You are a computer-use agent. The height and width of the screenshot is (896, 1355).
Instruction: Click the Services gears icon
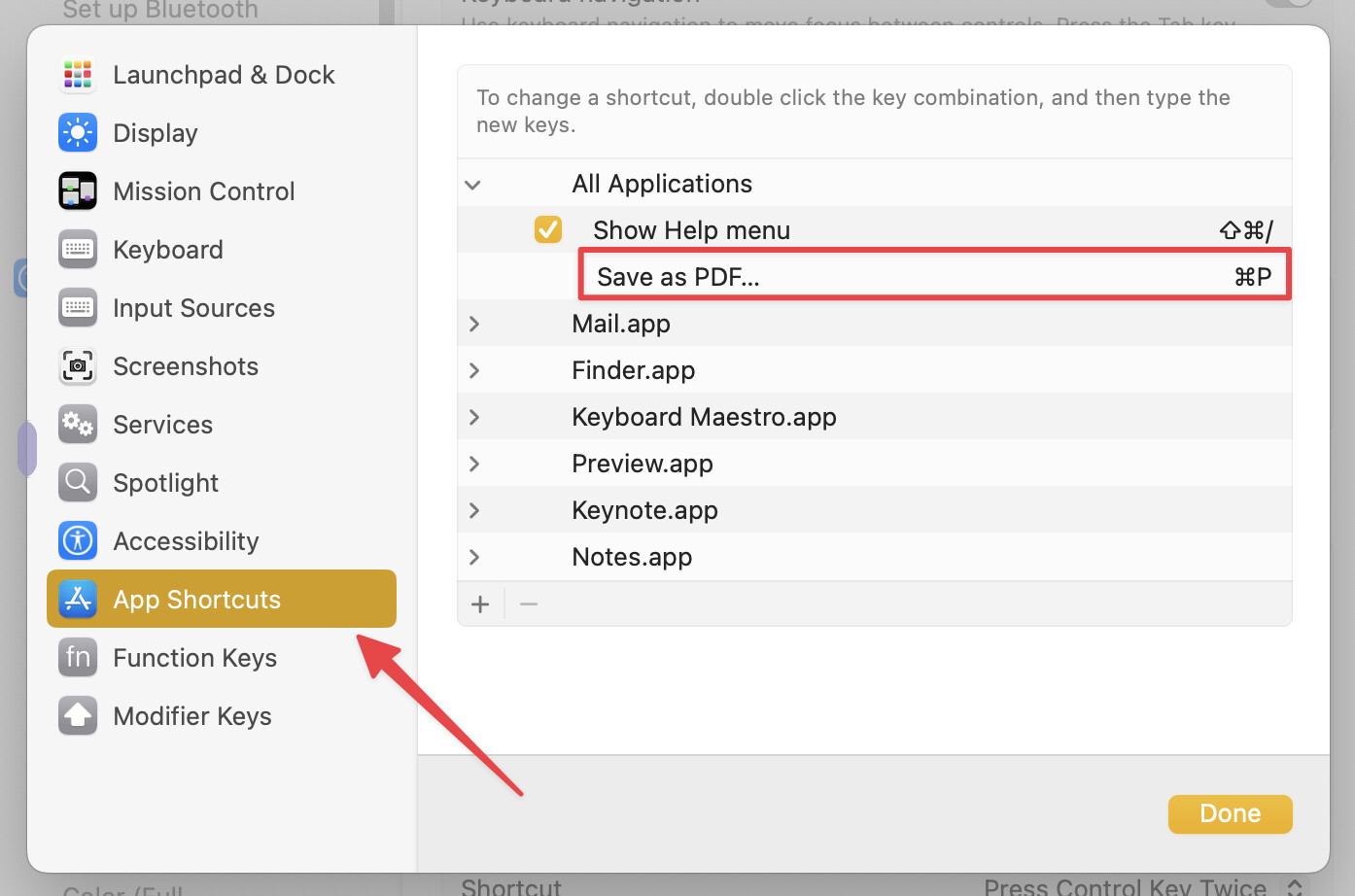[78, 425]
